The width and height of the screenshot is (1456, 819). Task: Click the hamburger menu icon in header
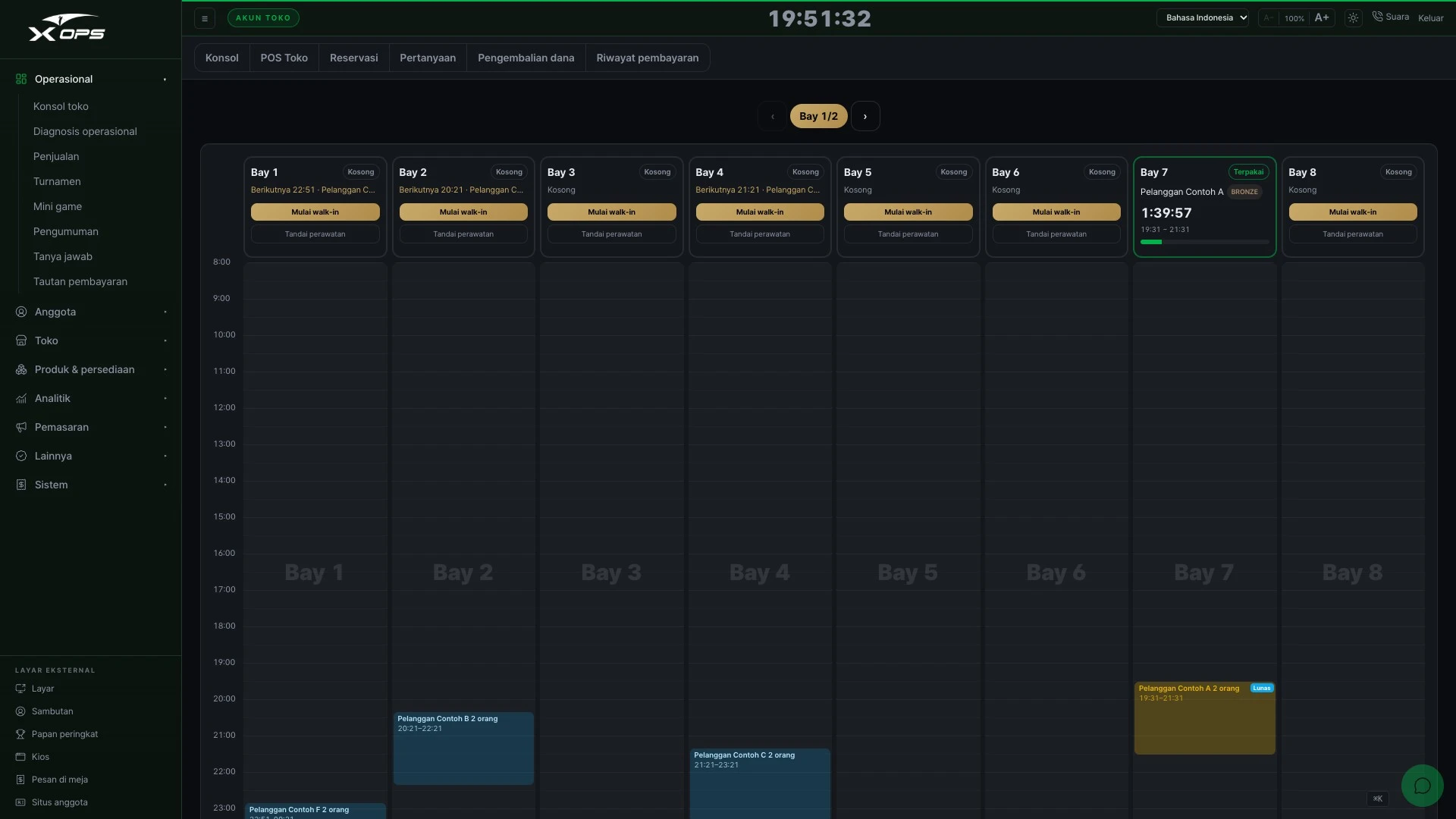pos(205,18)
